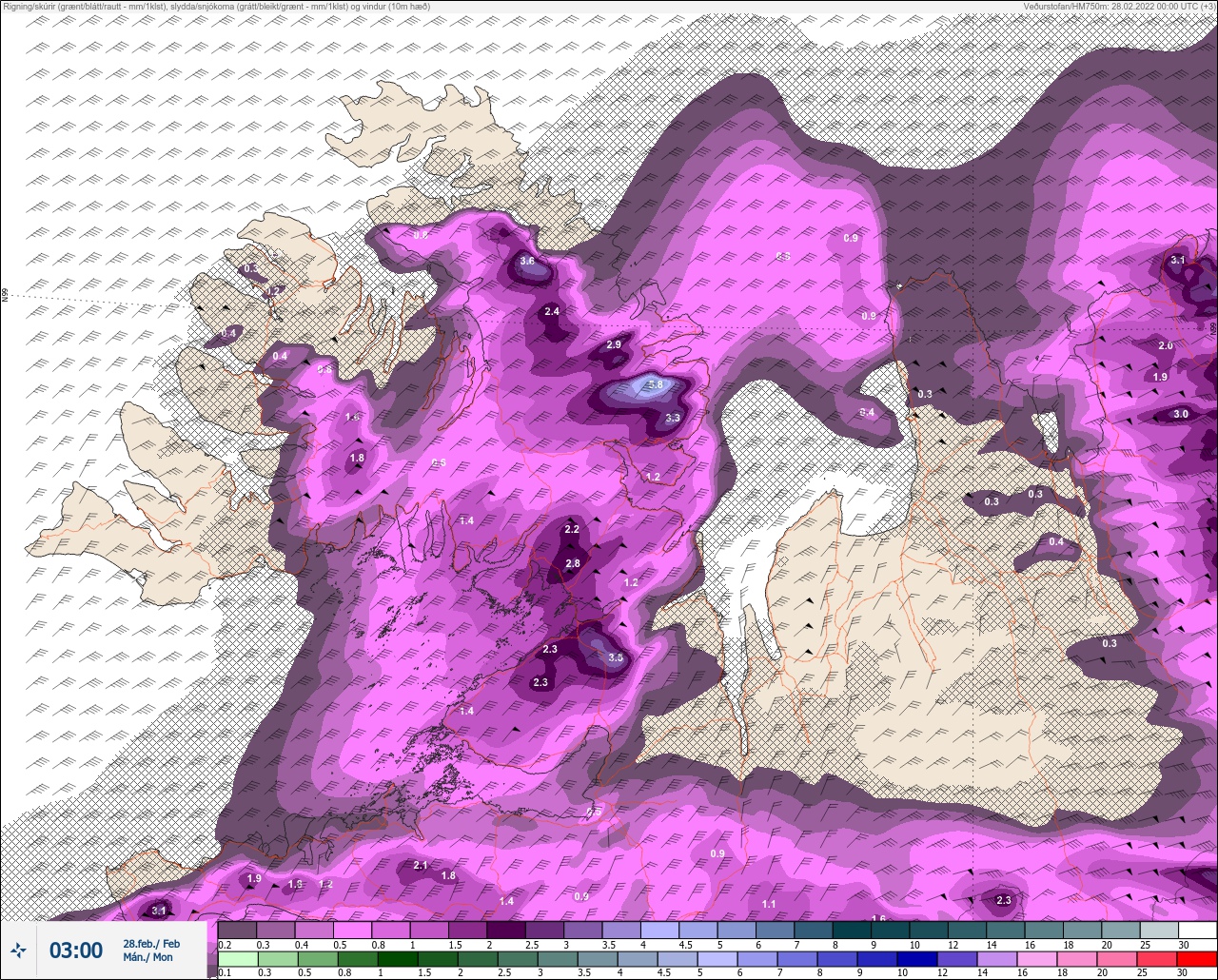The height and width of the screenshot is (980, 1218).
Task: Click the 2.9 precipitation value on map
Action: coord(614,344)
